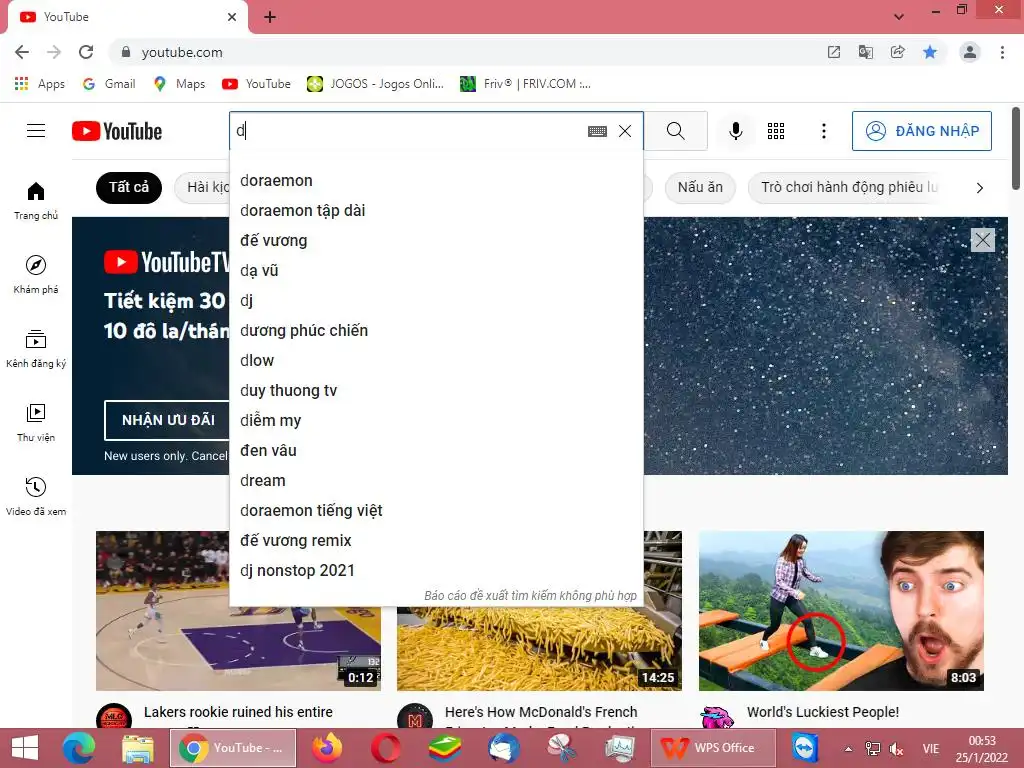This screenshot has height=768, width=1024.
Task: Open Kênh đăng ký in sidebar
Action: point(36,349)
